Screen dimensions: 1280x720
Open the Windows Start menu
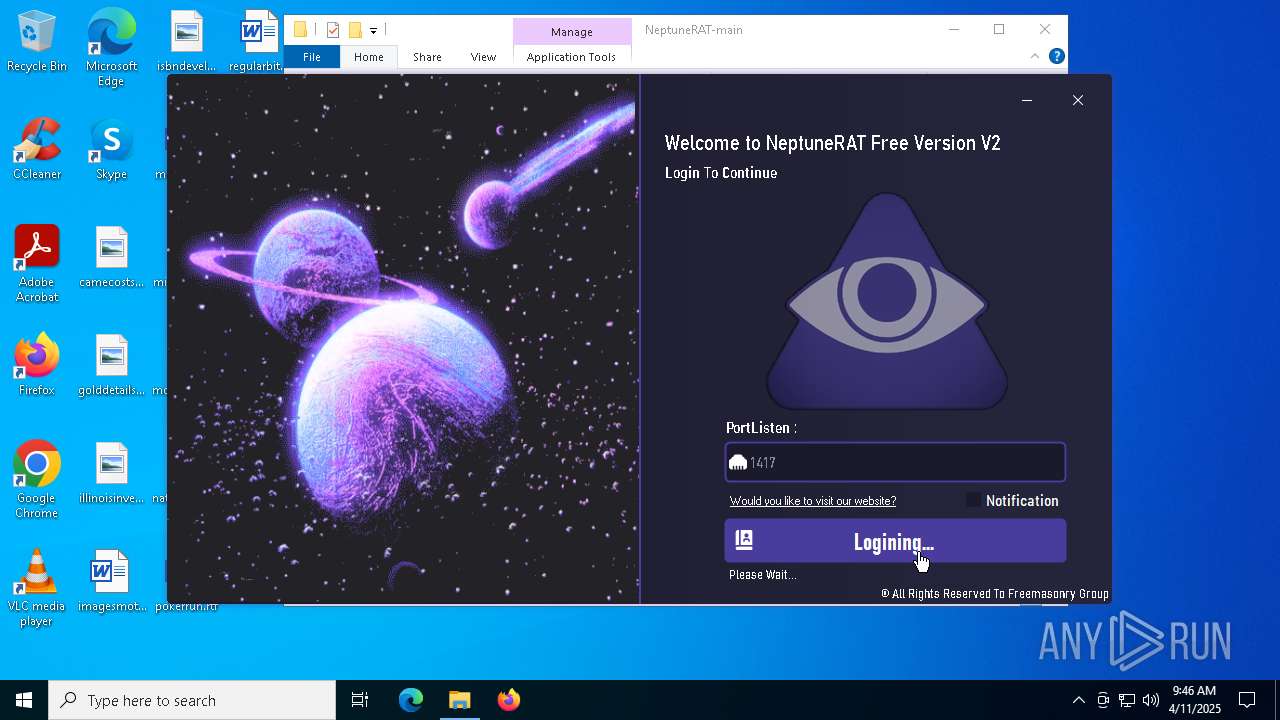[24, 700]
